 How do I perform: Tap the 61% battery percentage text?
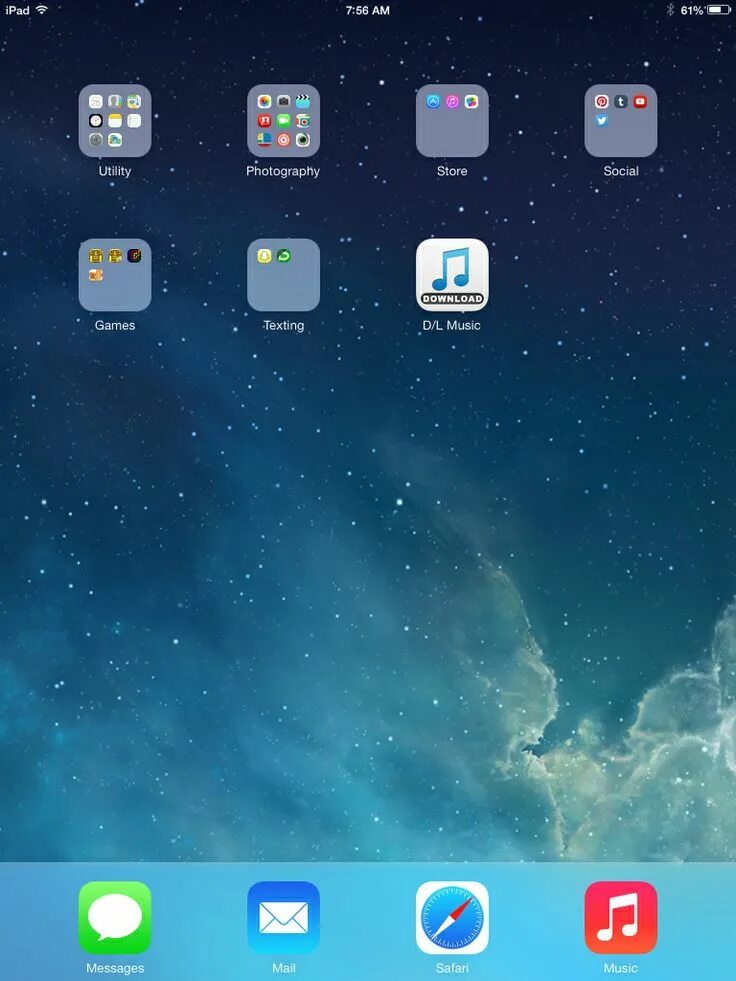[692, 11]
